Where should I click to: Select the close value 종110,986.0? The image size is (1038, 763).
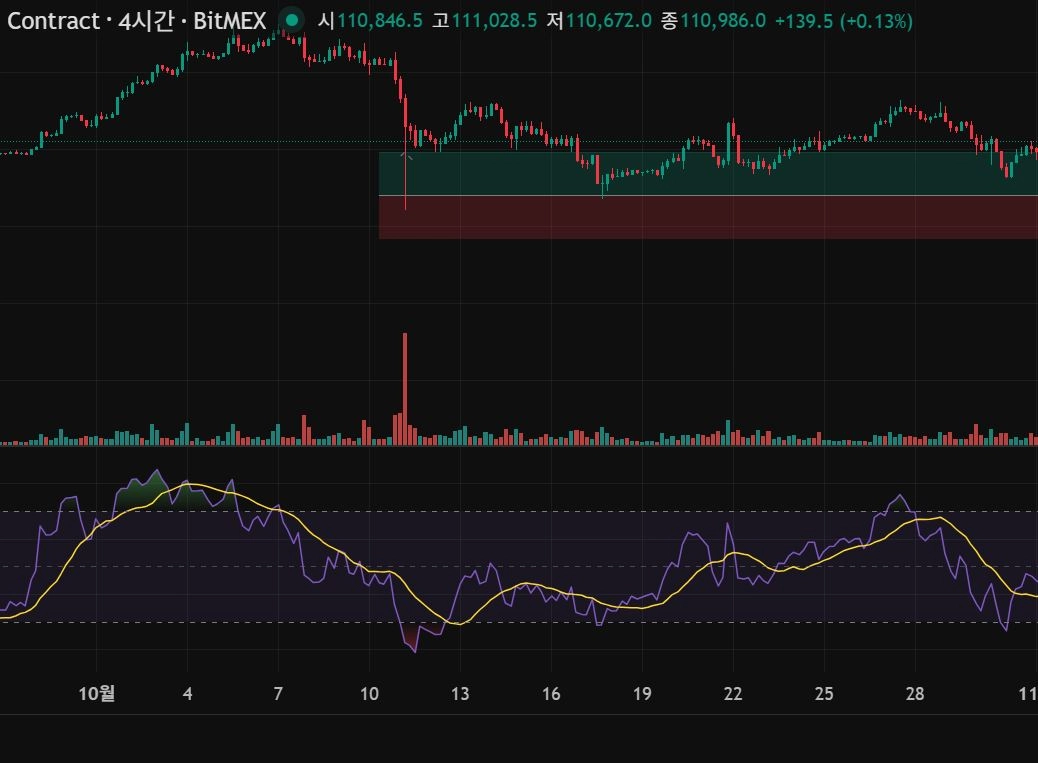pos(713,21)
